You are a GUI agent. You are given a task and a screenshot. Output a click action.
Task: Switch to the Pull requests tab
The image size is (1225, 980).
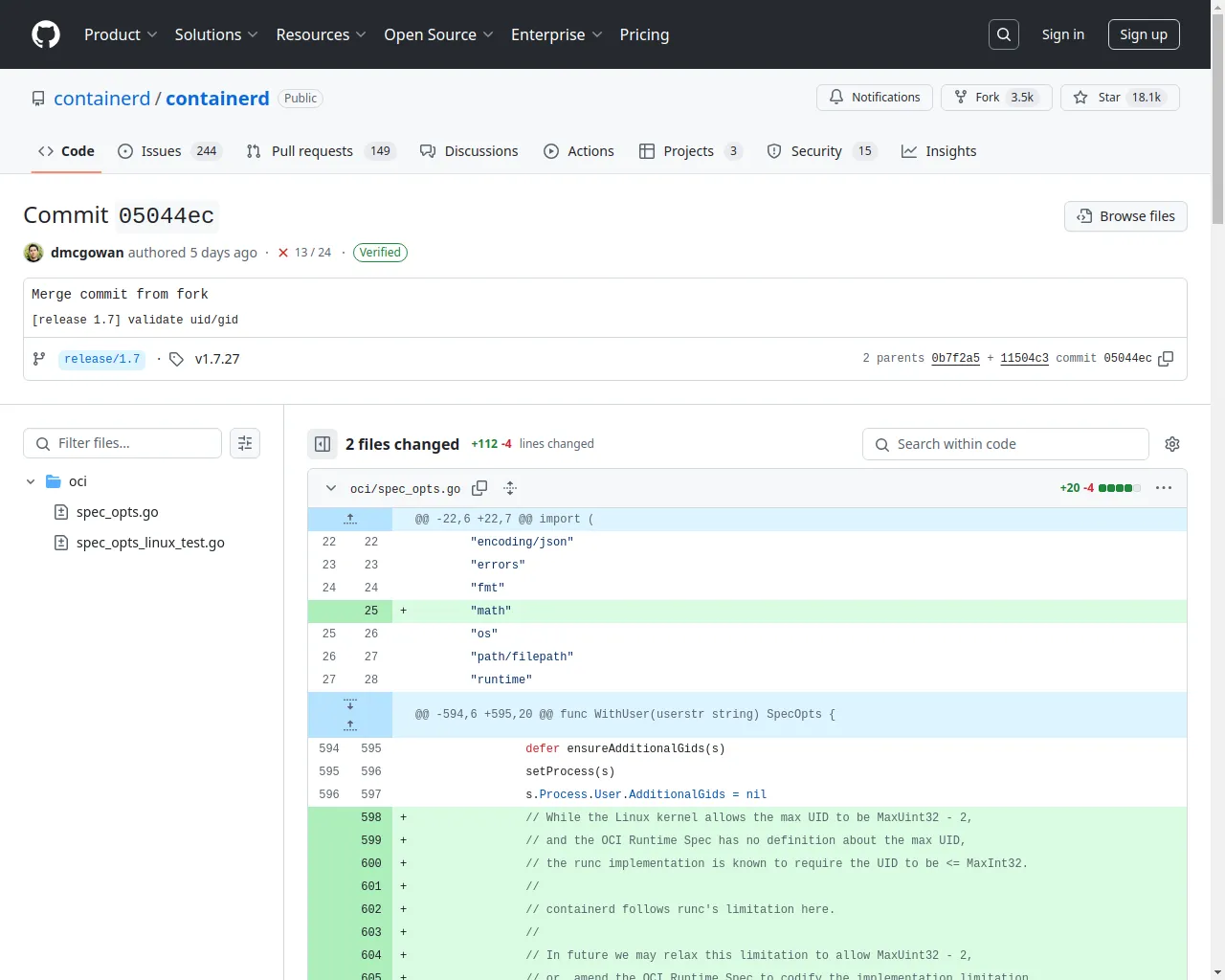pyautogui.click(x=321, y=151)
